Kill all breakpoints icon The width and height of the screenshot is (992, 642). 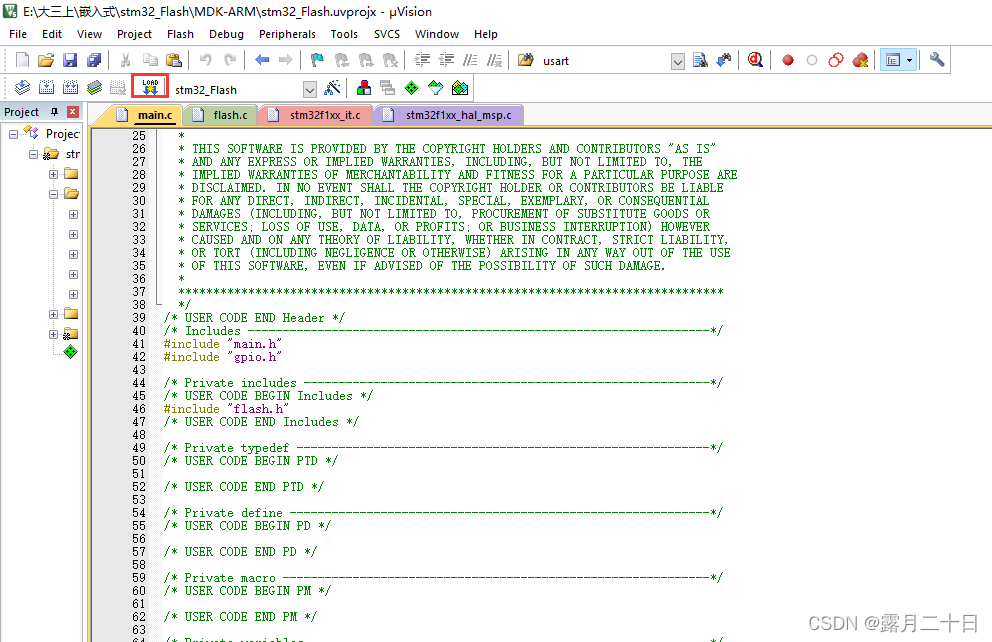pyautogui.click(x=860, y=60)
